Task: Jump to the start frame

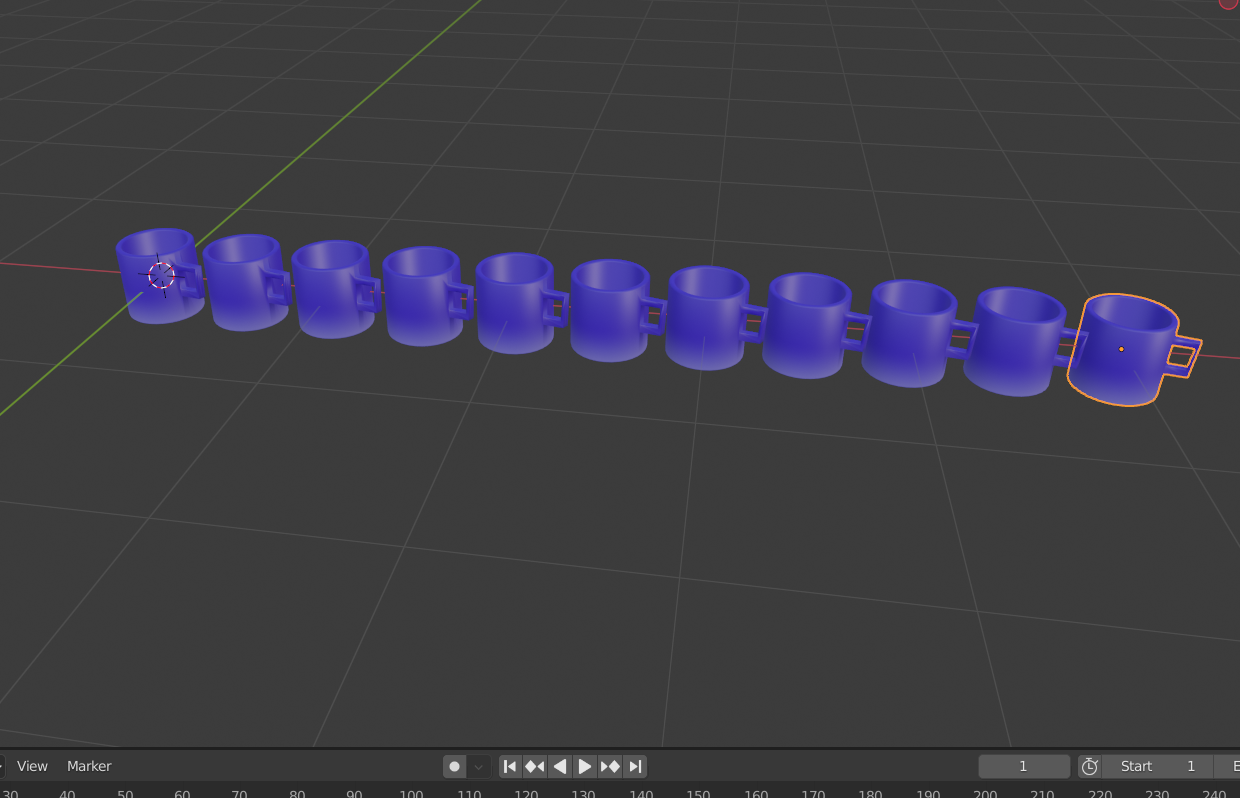Action: click(510, 766)
